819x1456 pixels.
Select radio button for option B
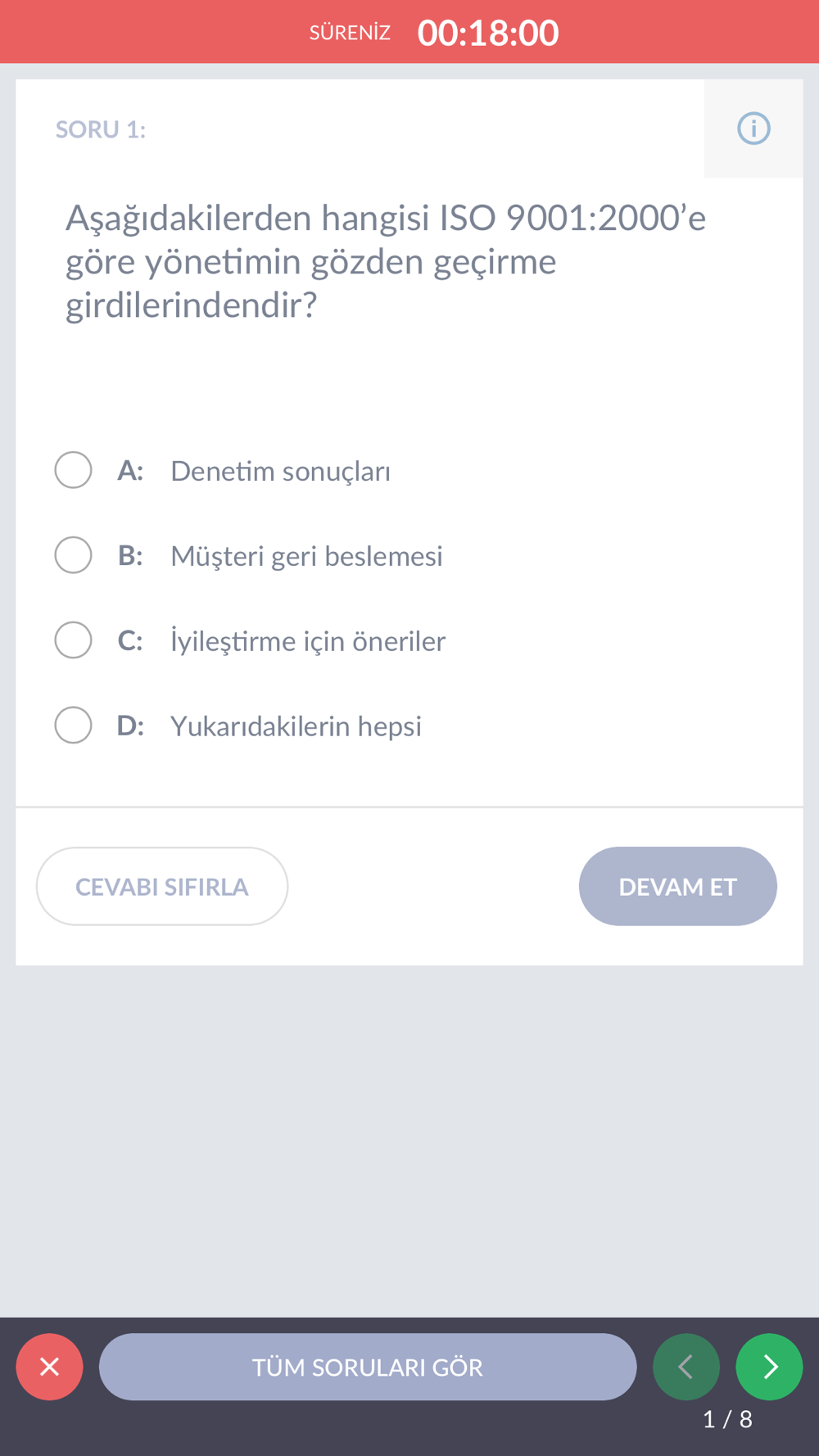(x=73, y=555)
